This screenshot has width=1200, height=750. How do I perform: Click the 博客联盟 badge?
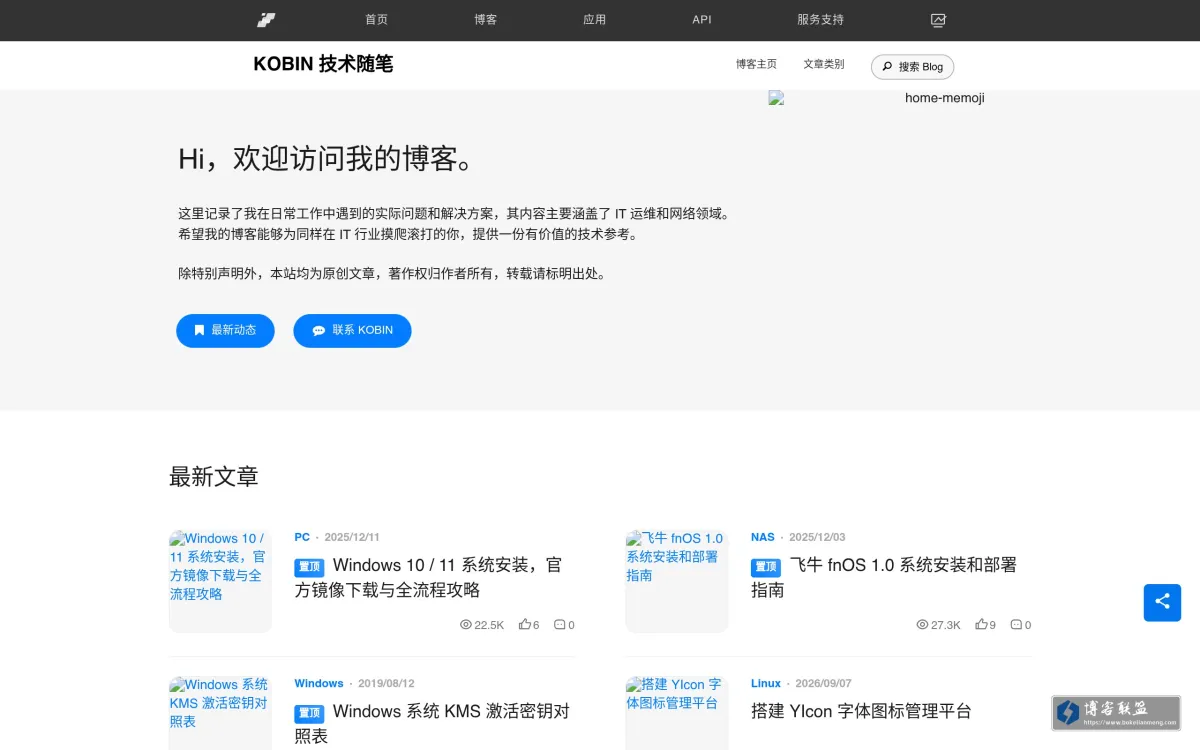click(x=1116, y=712)
